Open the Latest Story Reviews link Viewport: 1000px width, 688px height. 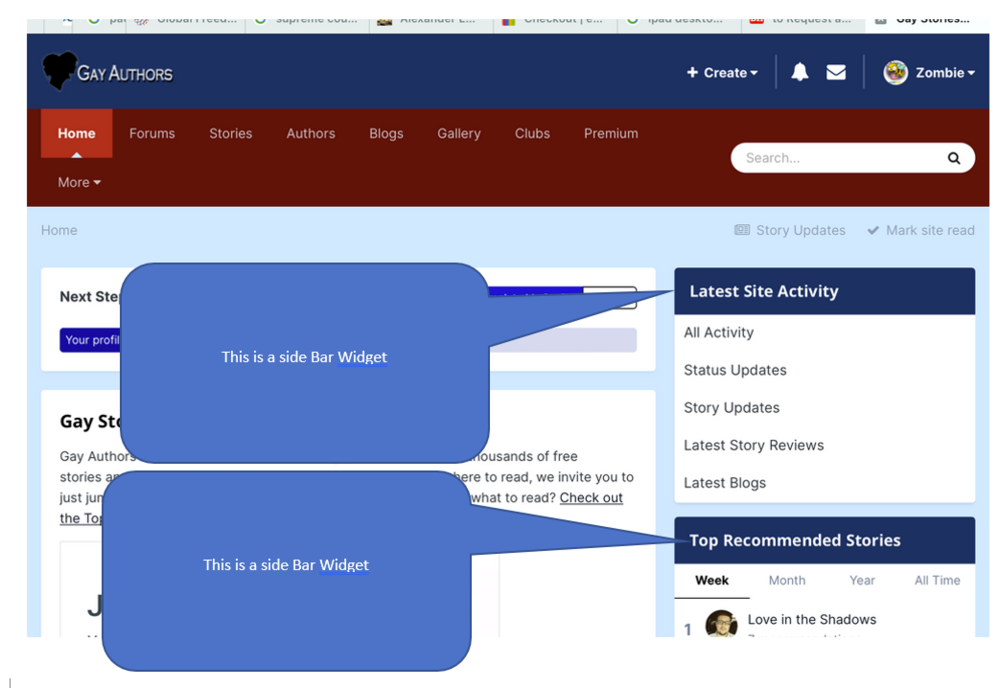pos(753,445)
